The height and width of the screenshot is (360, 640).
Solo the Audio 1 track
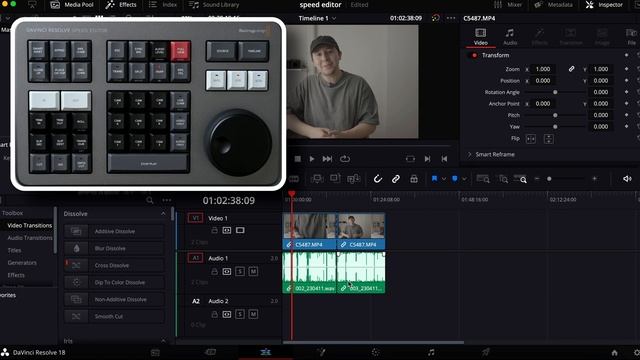(x=240, y=271)
